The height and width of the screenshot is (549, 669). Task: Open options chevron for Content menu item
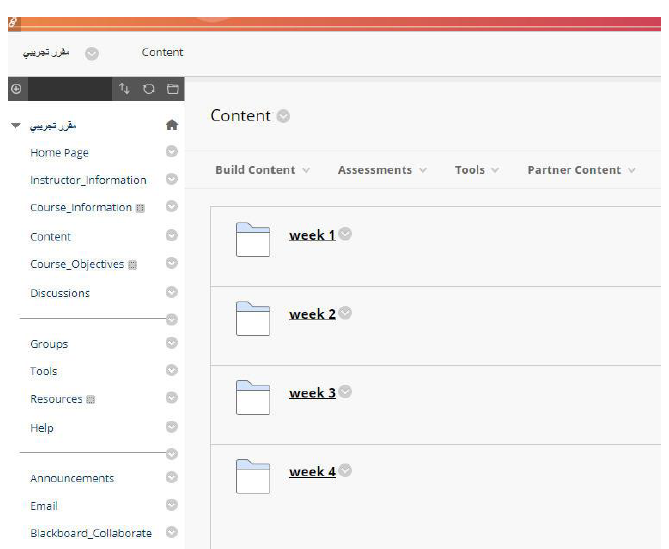tap(172, 235)
